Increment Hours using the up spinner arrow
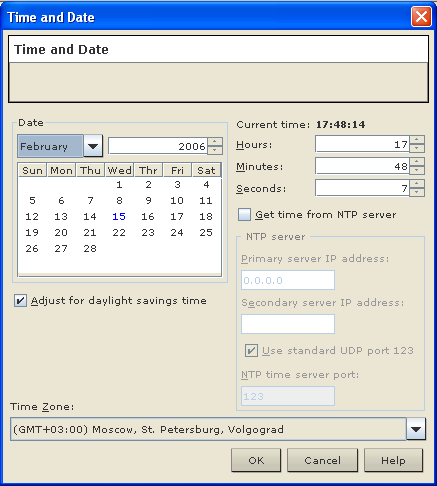 (417, 139)
